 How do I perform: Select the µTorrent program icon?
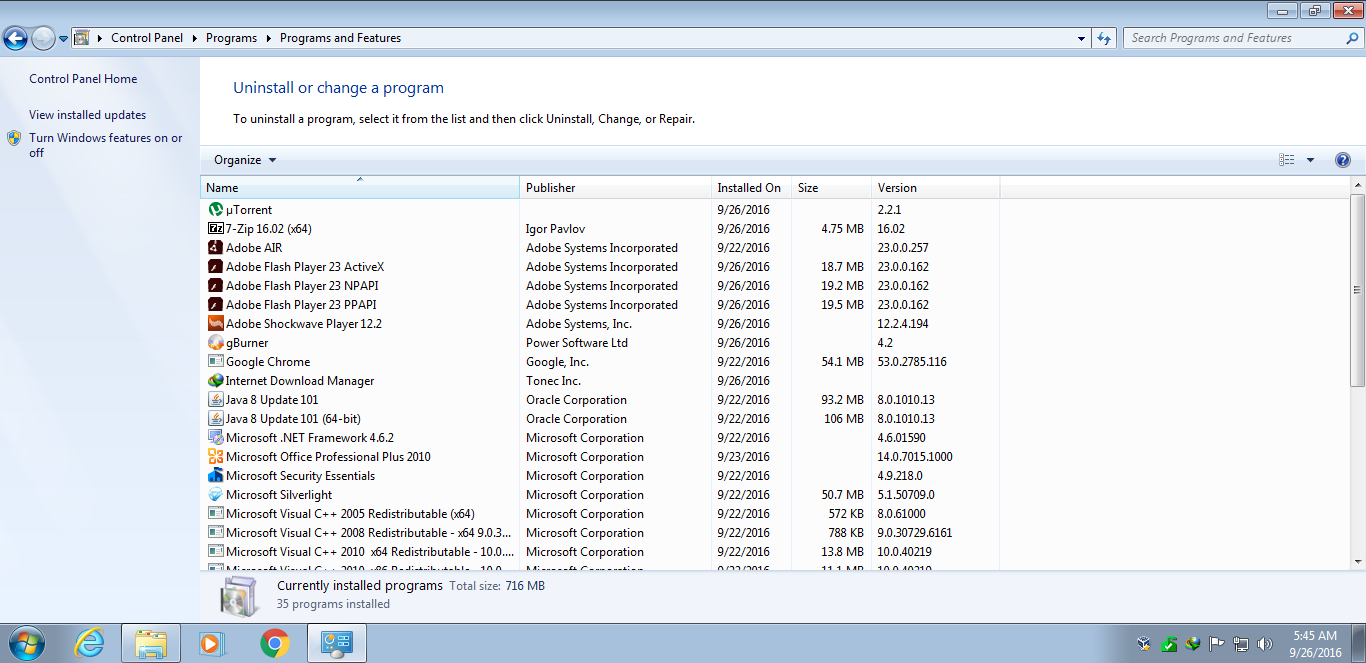(216, 210)
